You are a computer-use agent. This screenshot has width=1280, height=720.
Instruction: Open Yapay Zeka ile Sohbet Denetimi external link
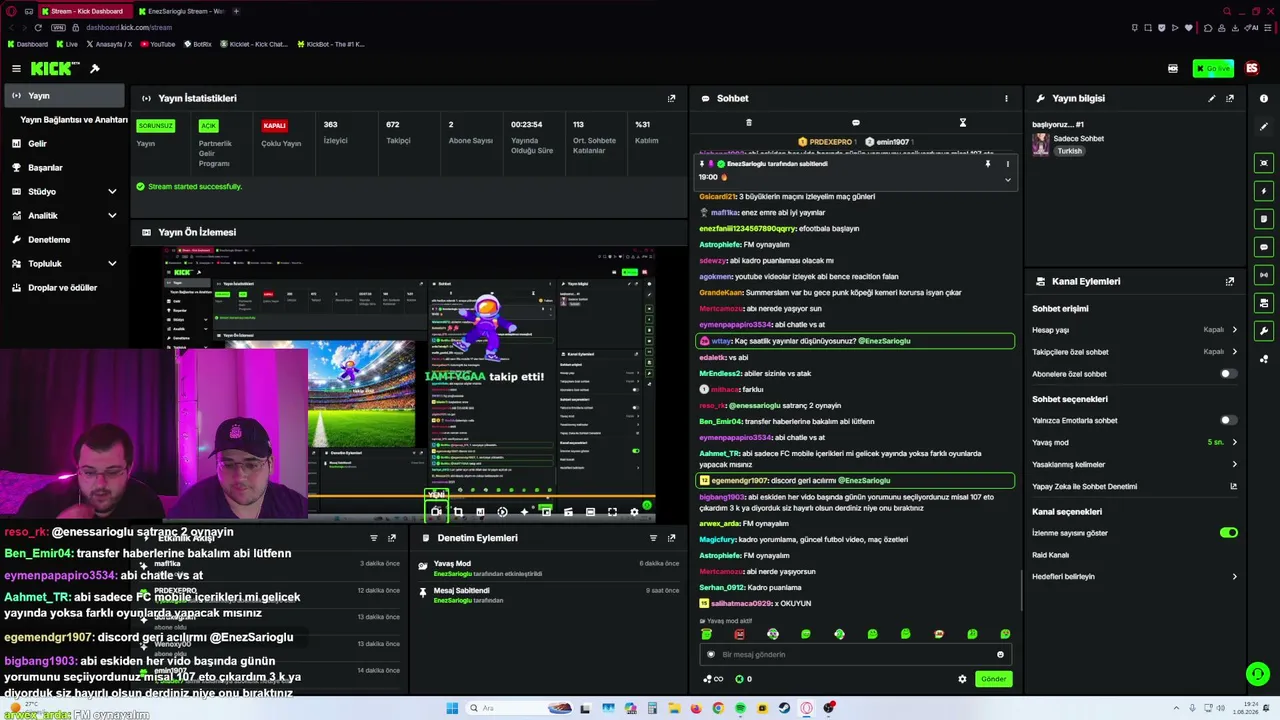pyautogui.click(x=1233, y=487)
